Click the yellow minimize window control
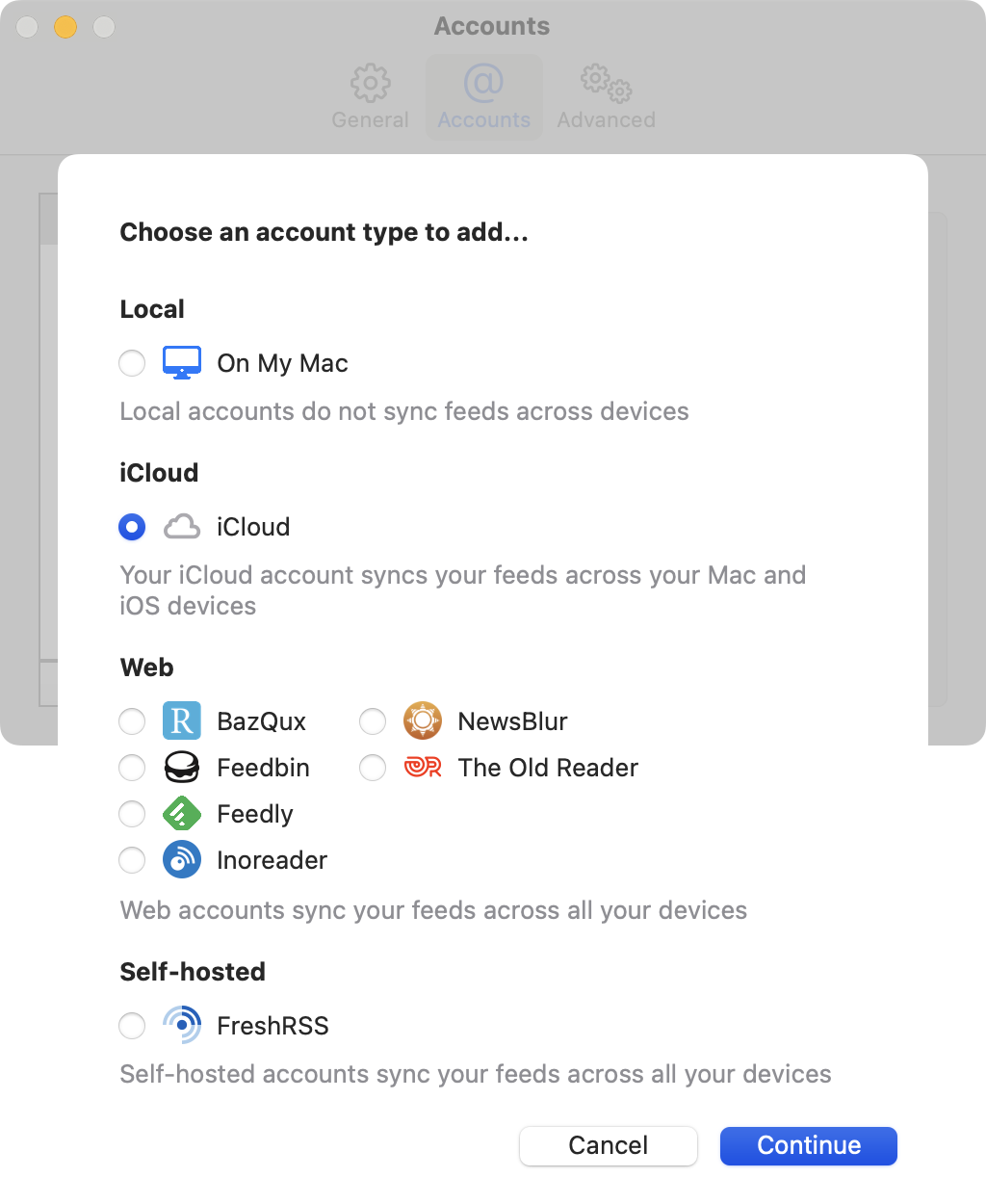Screen dimensions: 986x1204 pyautogui.click(x=65, y=27)
